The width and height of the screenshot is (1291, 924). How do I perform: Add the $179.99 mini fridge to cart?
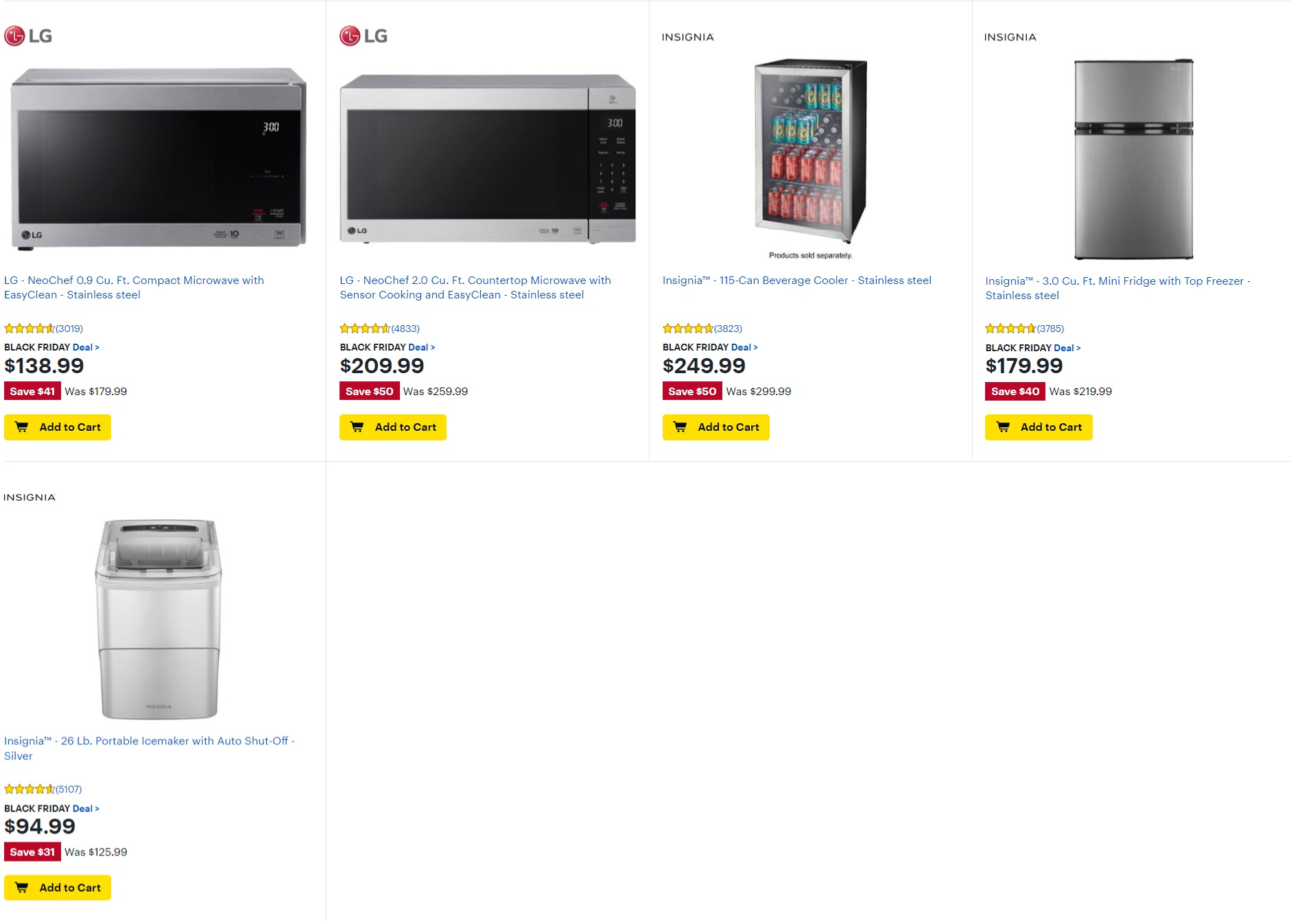[x=1039, y=427]
